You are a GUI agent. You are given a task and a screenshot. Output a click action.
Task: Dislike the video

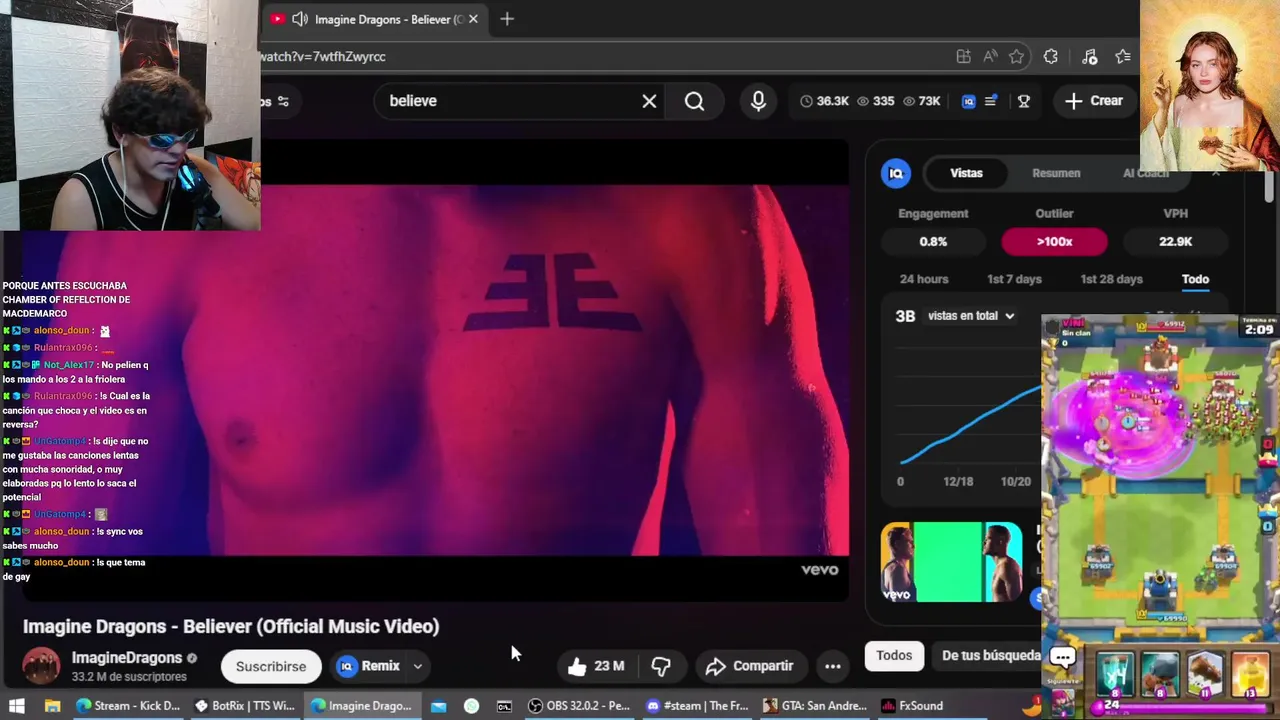click(x=661, y=666)
